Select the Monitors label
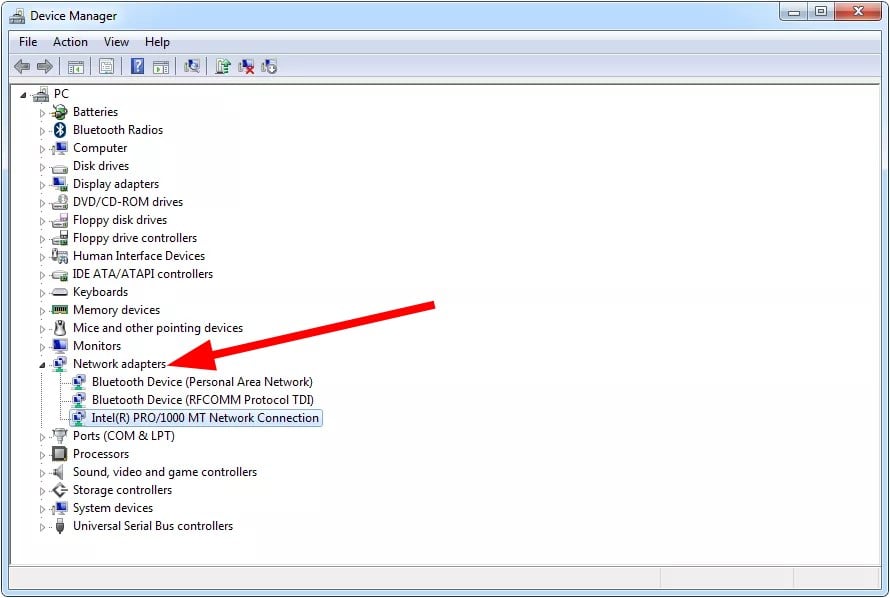This screenshot has height=598, width=890. (97, 346)
